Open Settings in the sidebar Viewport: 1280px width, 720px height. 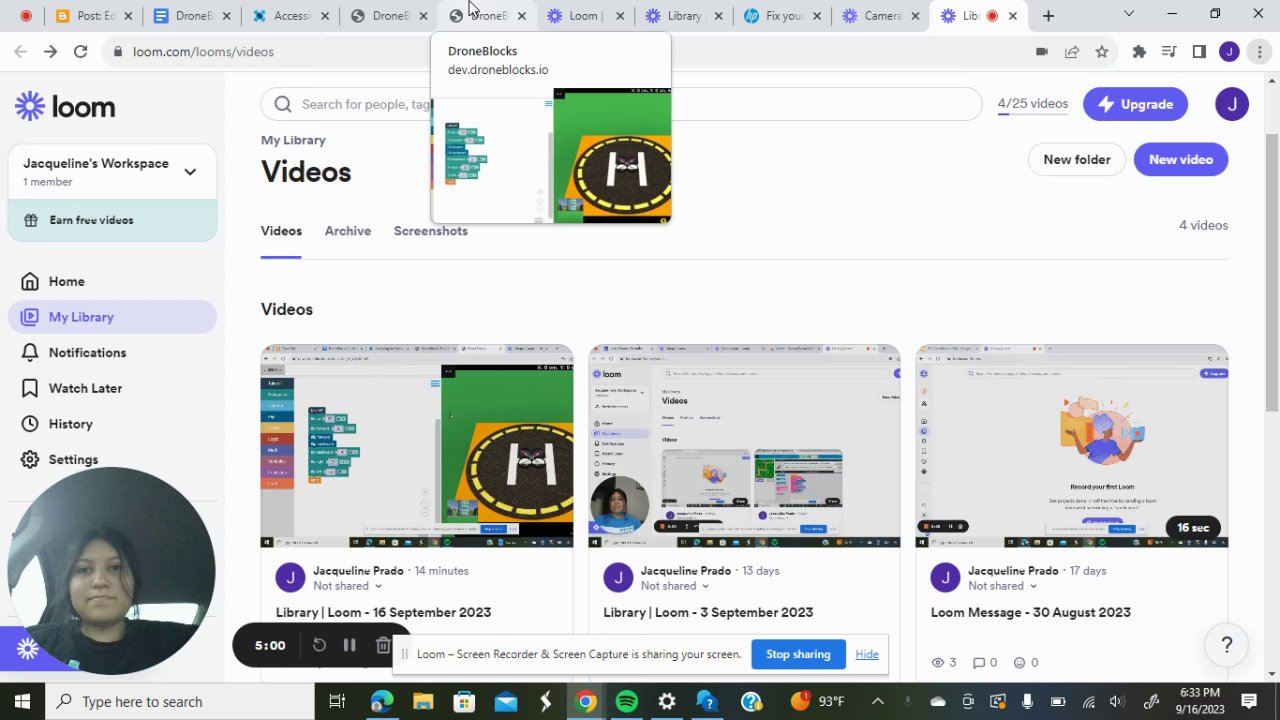(73, 459)
